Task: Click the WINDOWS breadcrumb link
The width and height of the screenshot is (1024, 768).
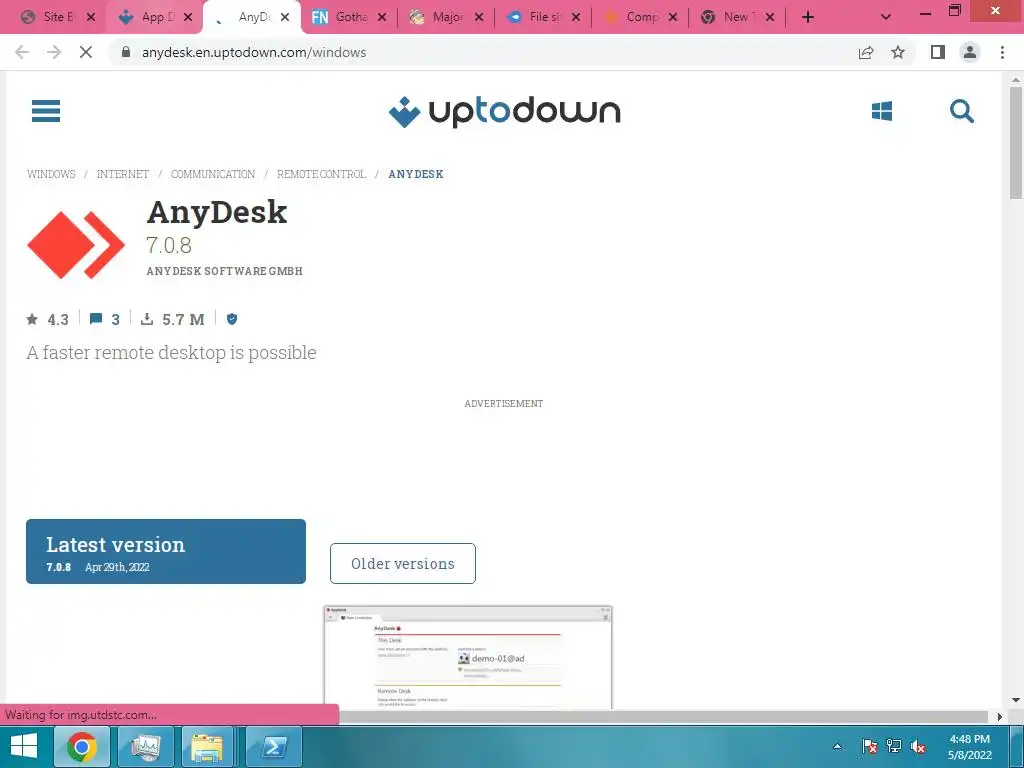Action: tap(51, 174)
